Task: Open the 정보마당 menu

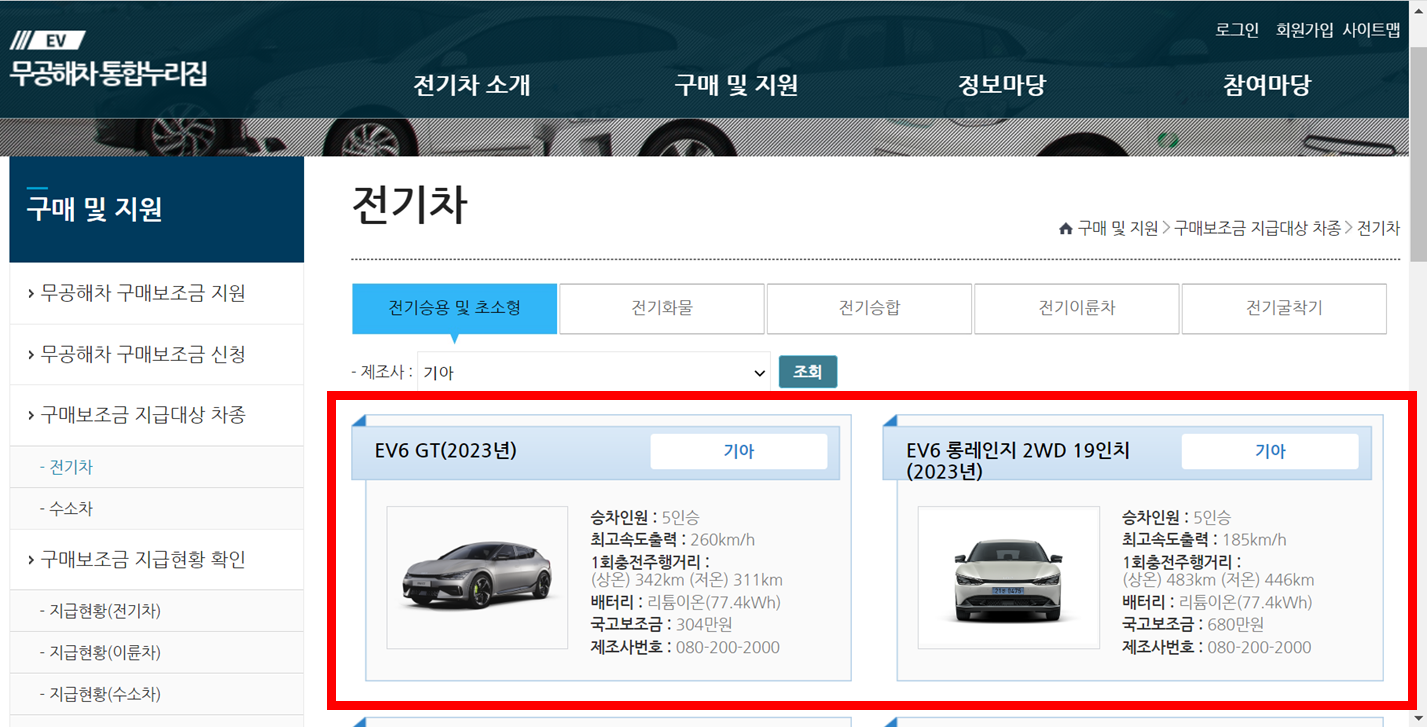Action: coord(1001,85)
